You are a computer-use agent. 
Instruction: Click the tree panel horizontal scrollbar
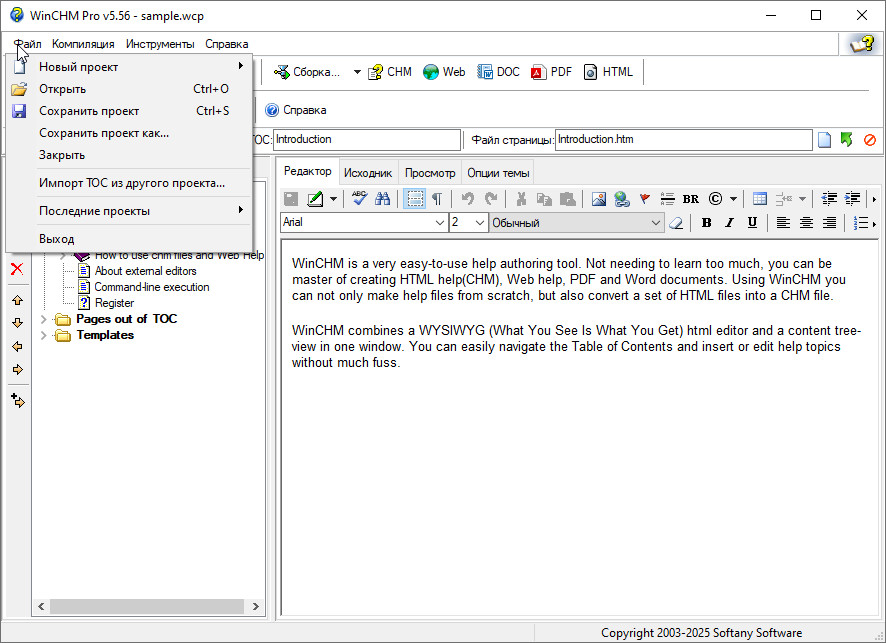tap(148, 606)
